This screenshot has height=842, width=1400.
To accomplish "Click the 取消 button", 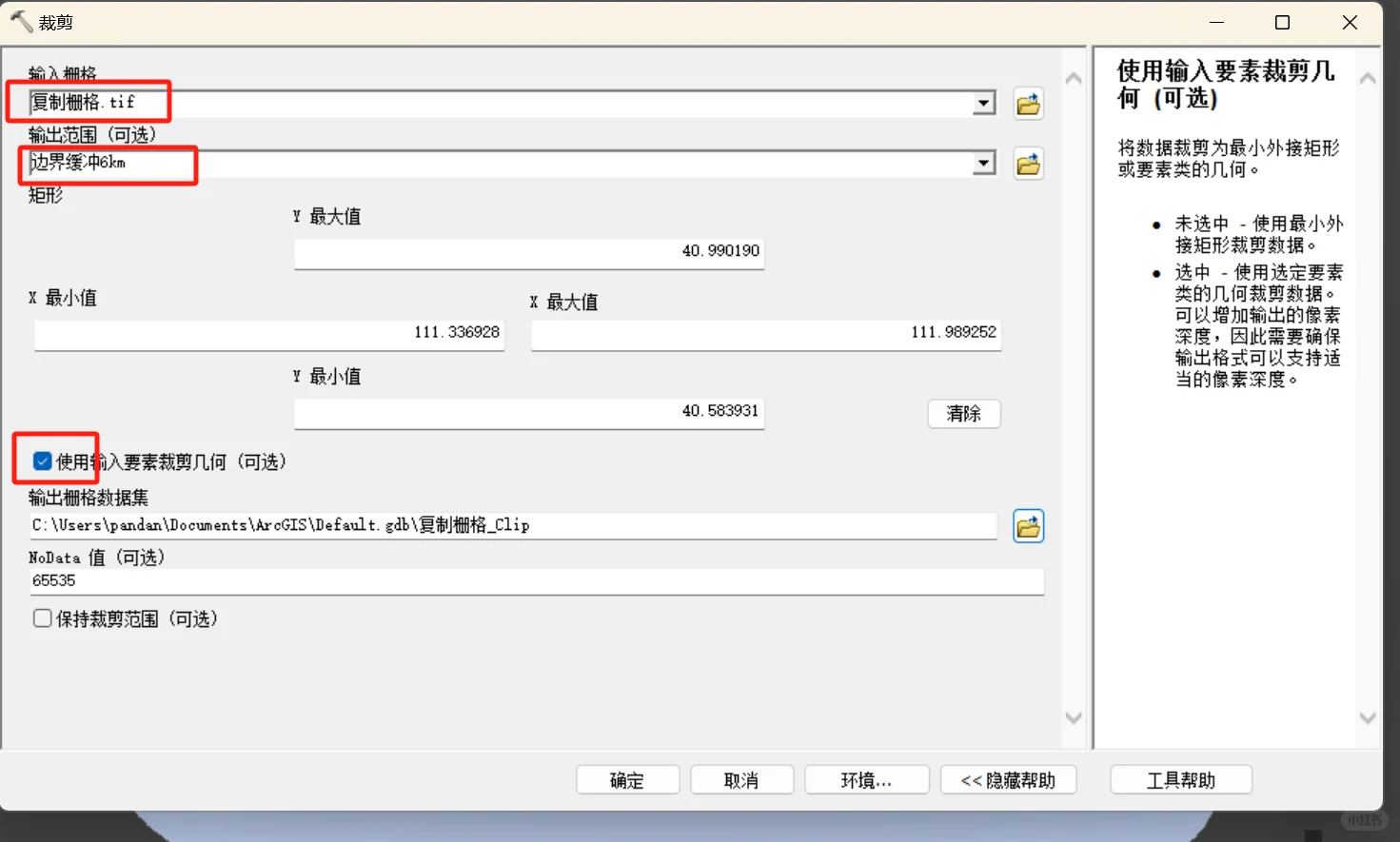I will coord(741,780).
